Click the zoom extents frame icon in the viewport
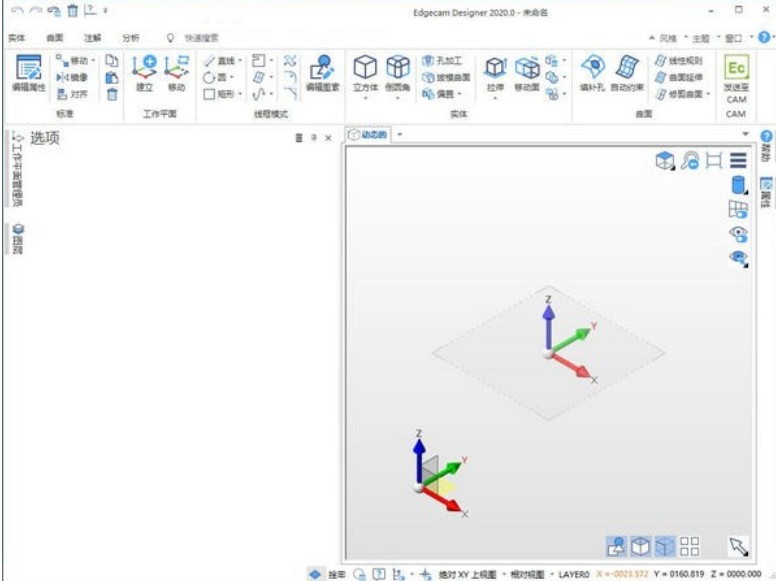 click(x=714, y=160)
